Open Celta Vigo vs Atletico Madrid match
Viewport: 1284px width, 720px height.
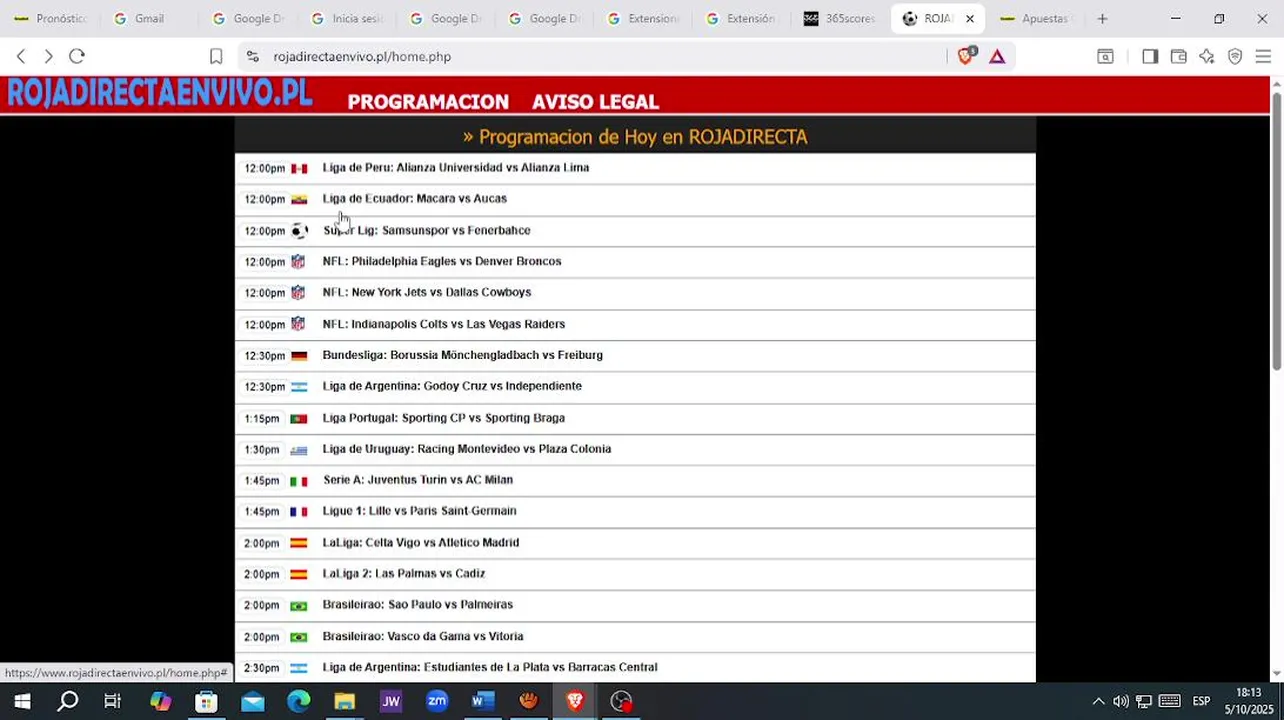pyautogui.click(x=421, y=543)
